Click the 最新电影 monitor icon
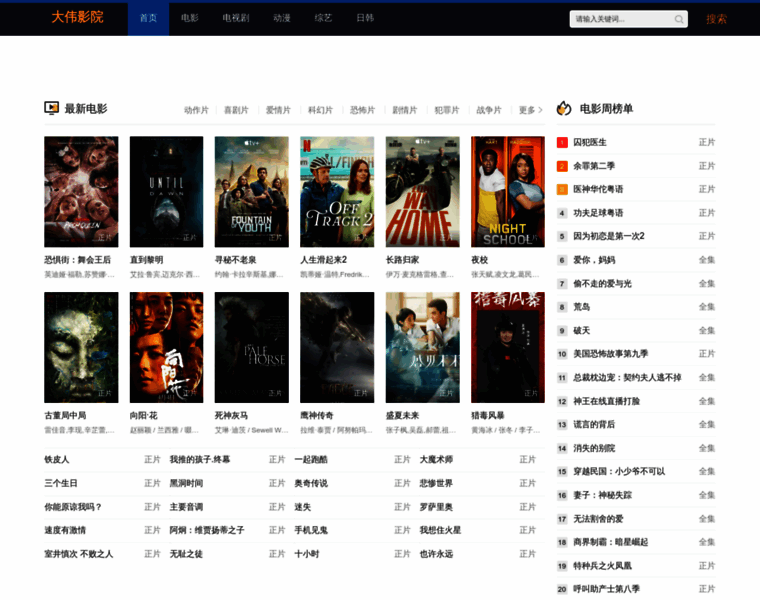760x600 pixels. coord(51,108)
